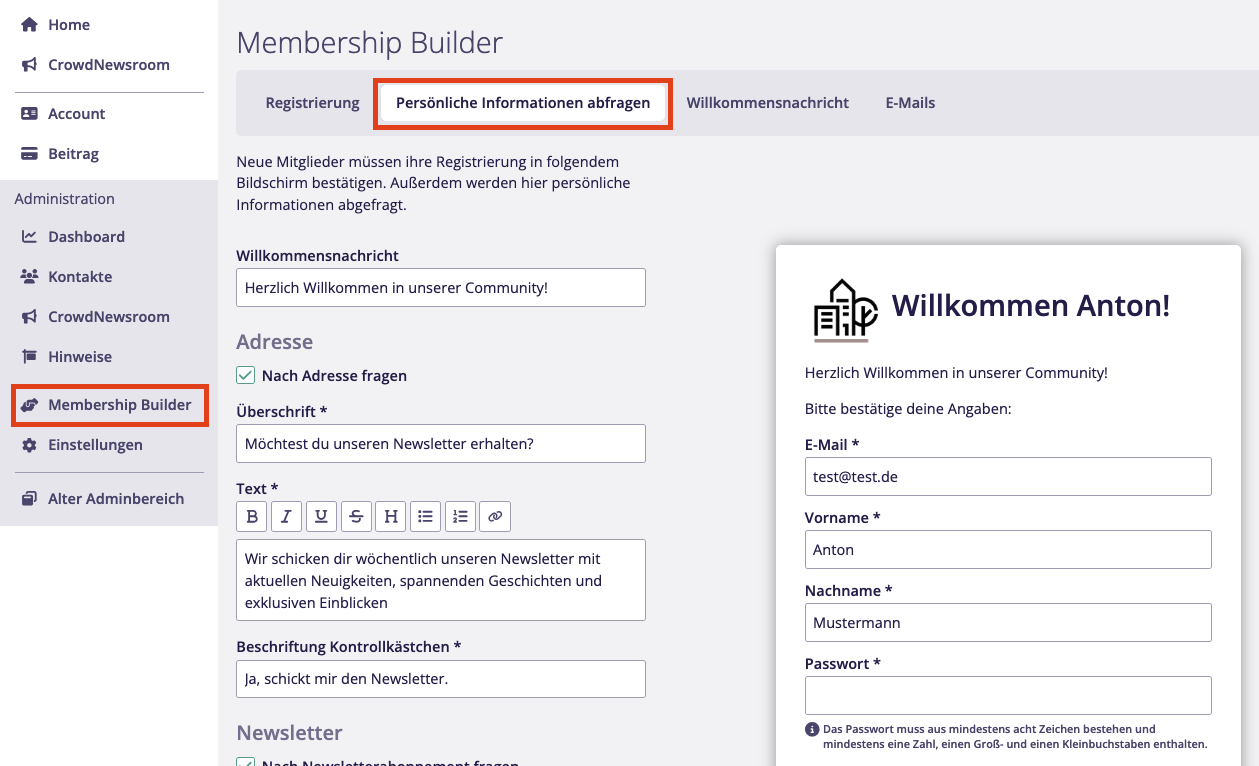
Task: Insert a numbered list
Action: coord(460,516)
